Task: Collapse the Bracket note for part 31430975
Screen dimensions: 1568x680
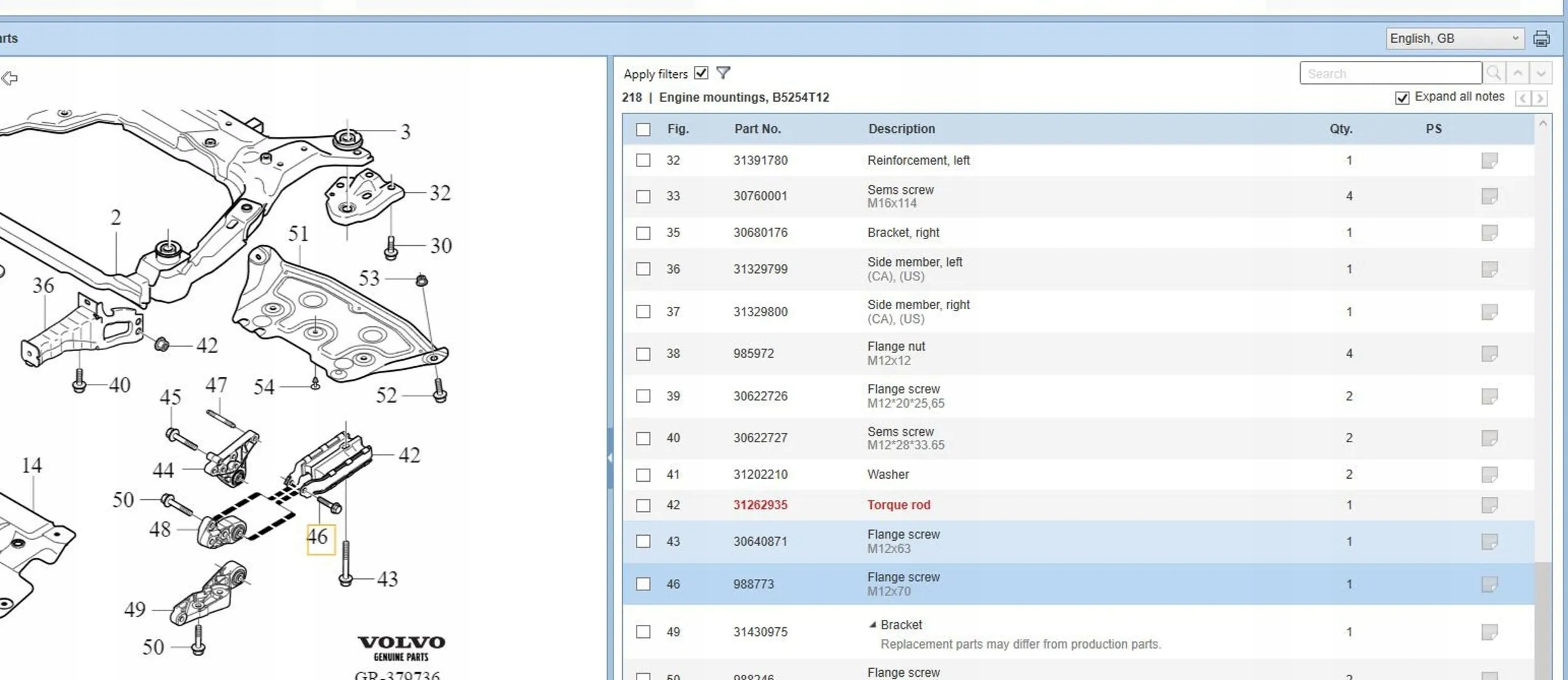Action: click(872, 625)
